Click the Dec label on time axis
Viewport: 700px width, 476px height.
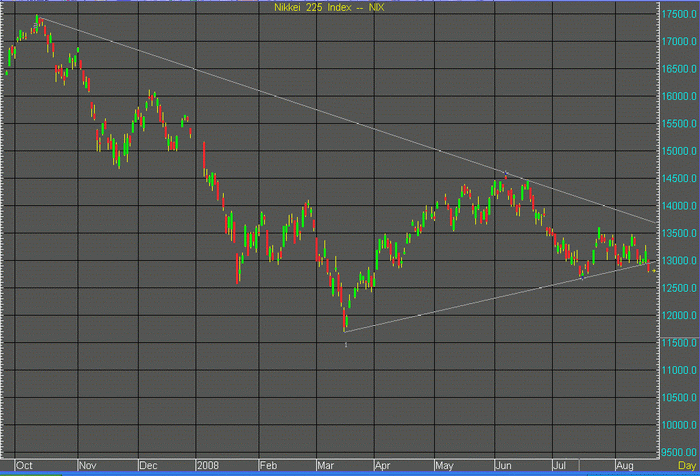(148, 466)
